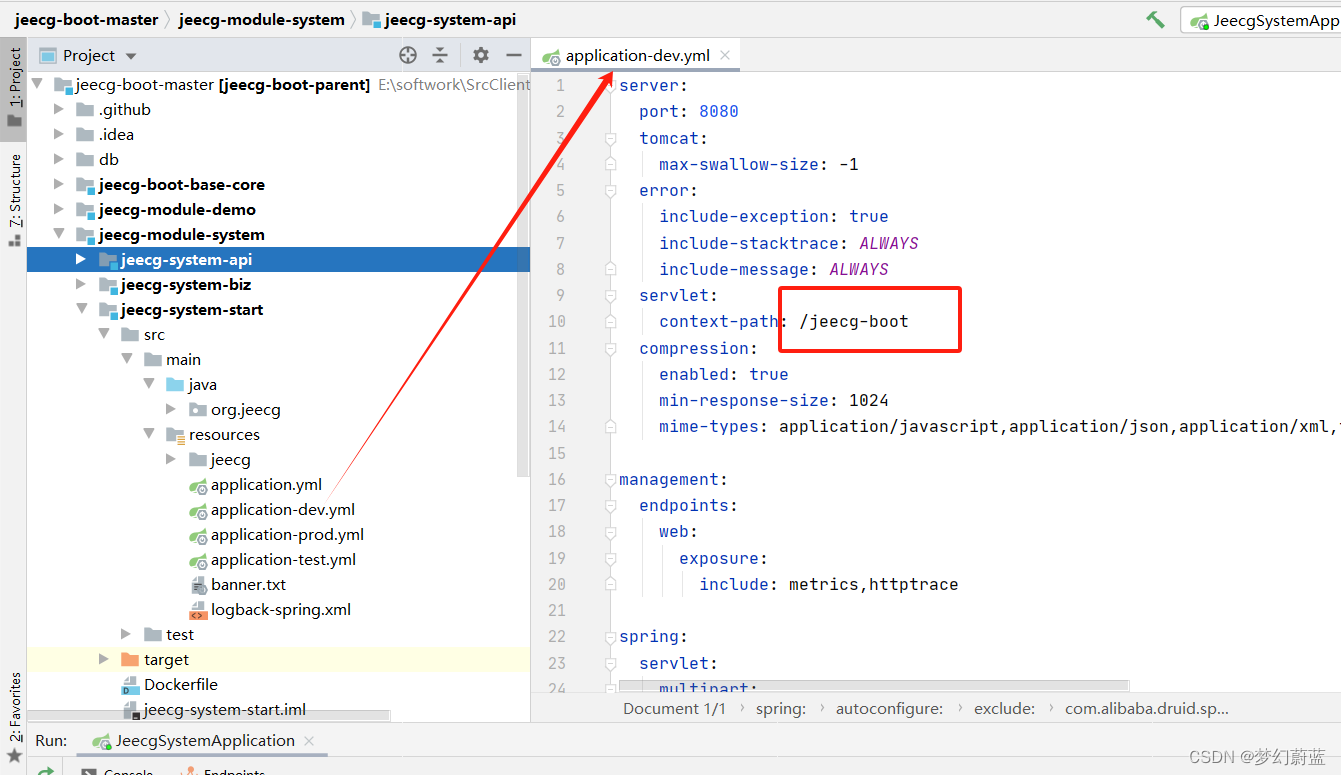The width and height of the screenshot is (1341, 775).
Task: Fold the error block at line 5
Action: pyautogui.click(x=610, y=190)
